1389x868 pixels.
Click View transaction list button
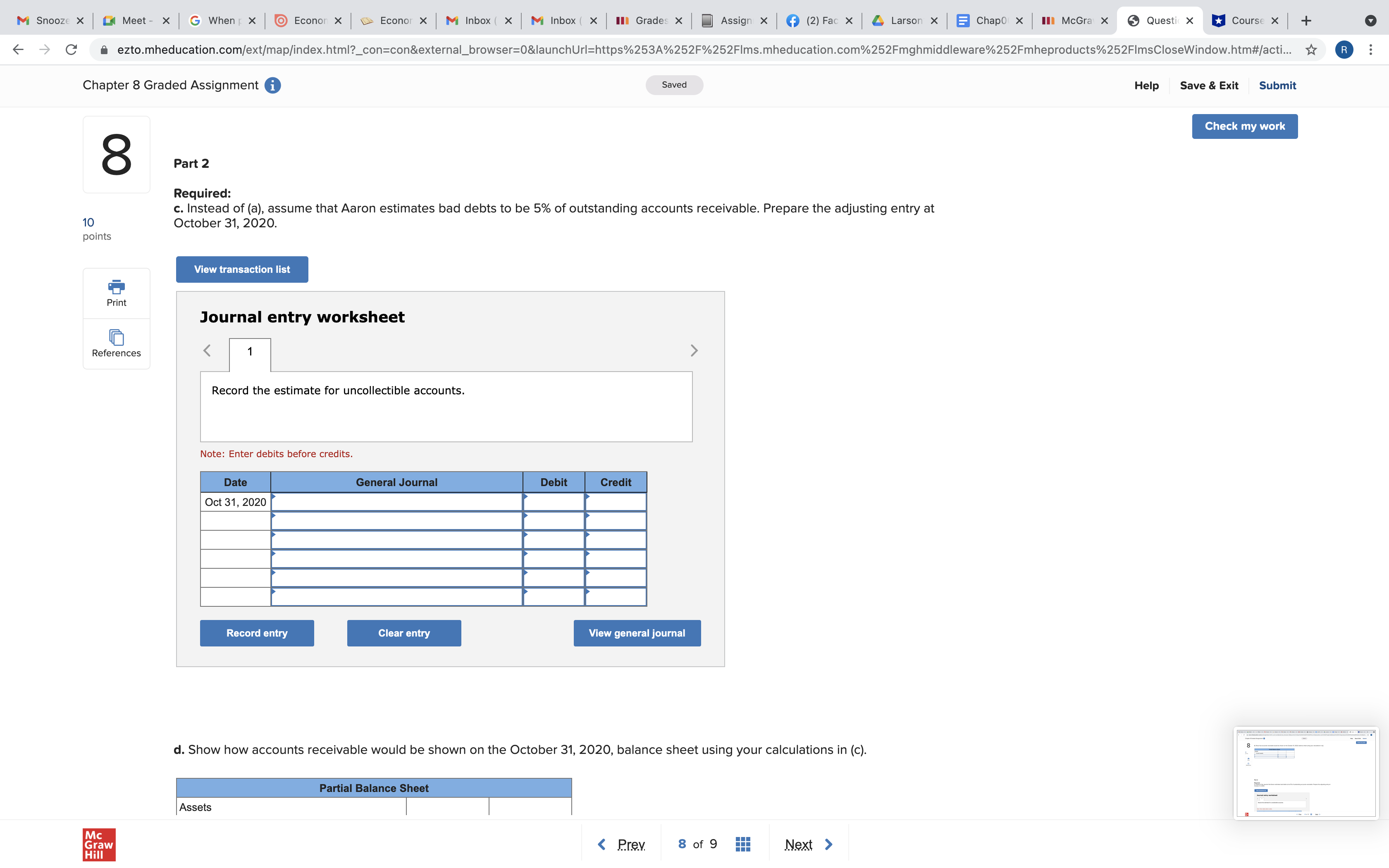242,269
